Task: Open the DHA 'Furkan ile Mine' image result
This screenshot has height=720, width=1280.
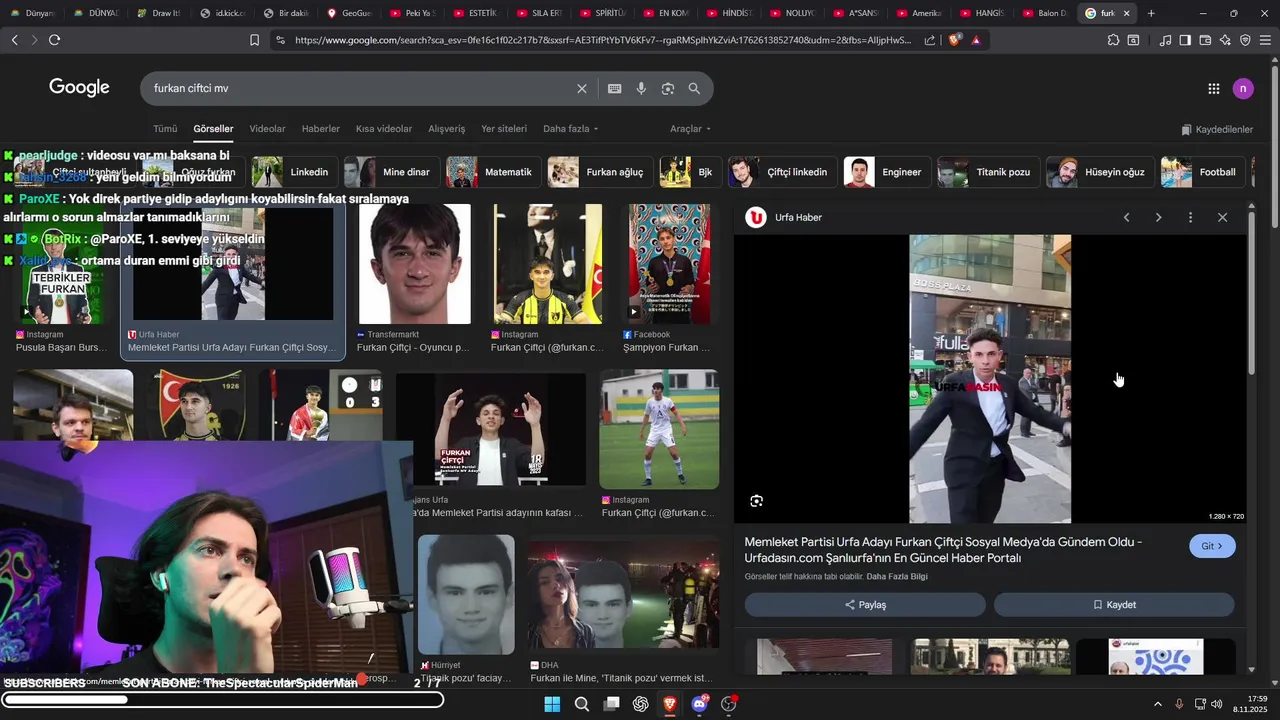Action: (624, 595)
